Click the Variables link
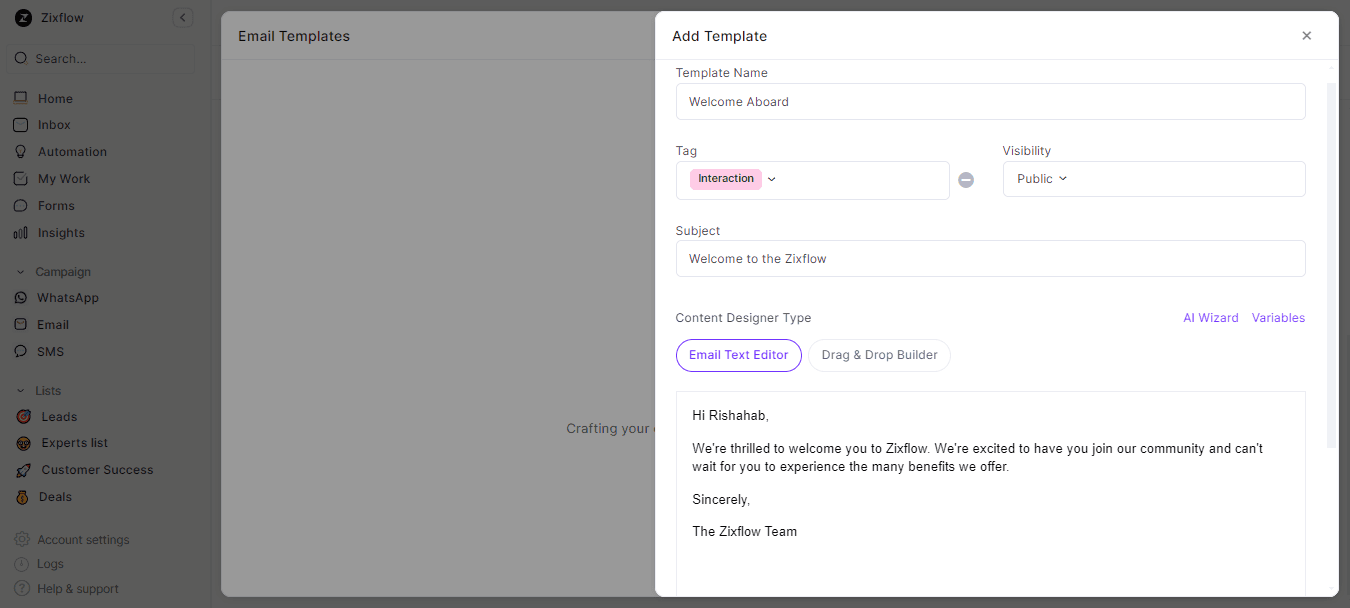 coord(1278,318)
